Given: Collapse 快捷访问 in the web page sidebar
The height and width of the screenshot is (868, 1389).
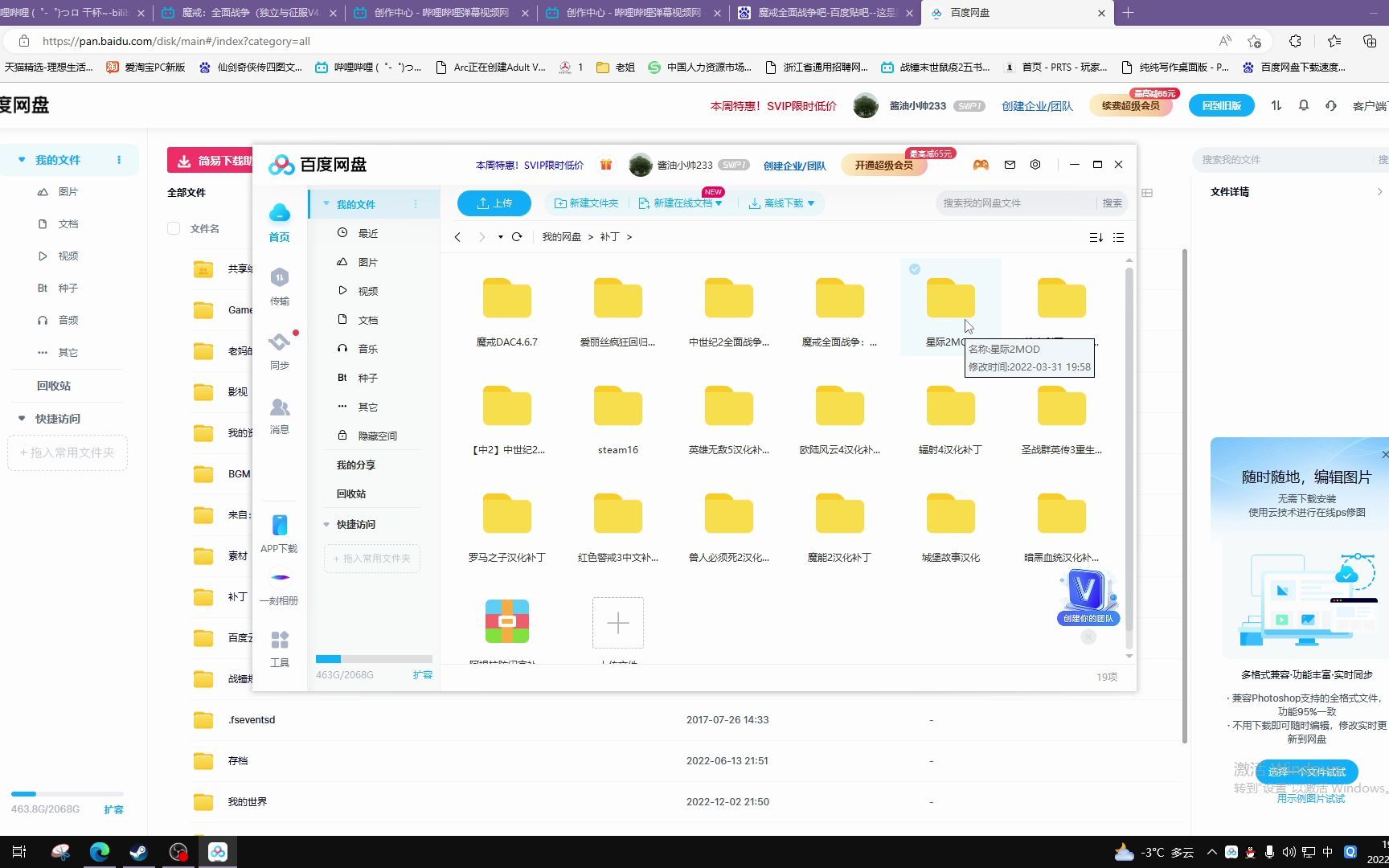Looking at the screenshot, I should pyautogui.click(x=22, y=418).
